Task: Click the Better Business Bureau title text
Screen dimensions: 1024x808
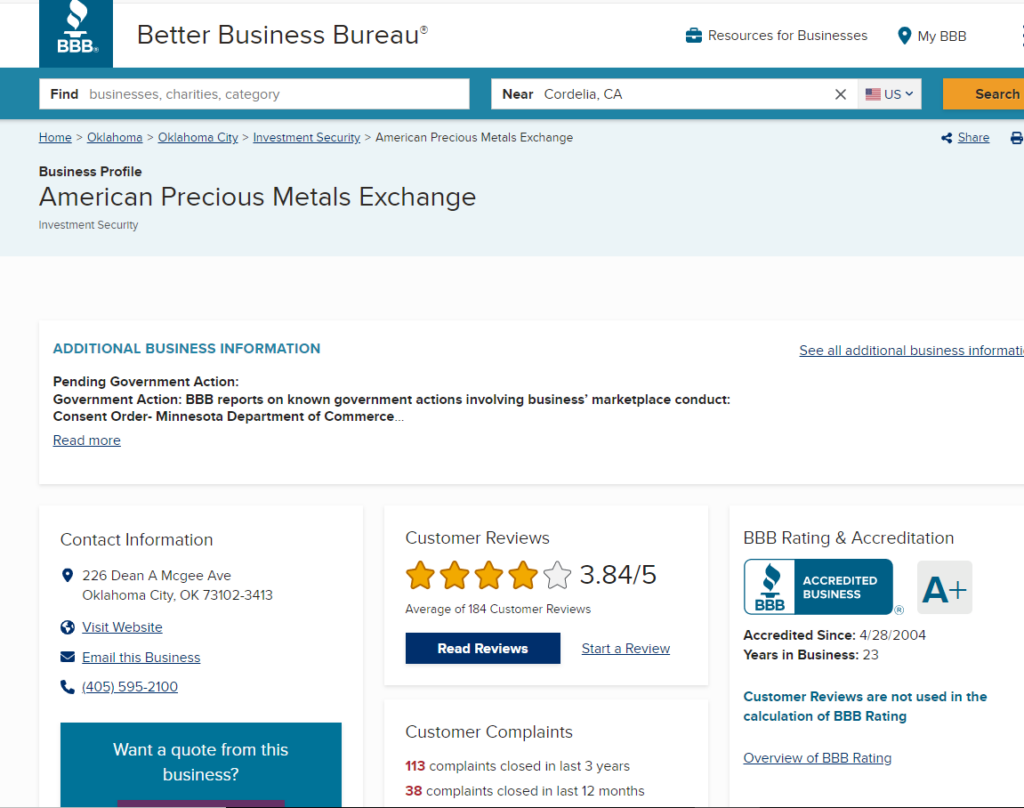Action: tap(282, 35)
